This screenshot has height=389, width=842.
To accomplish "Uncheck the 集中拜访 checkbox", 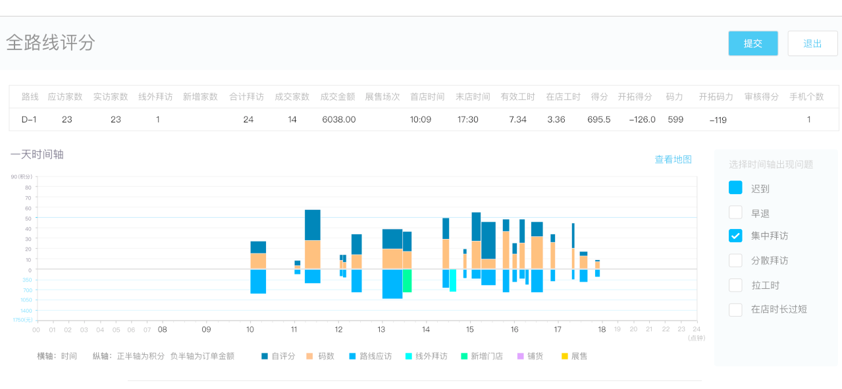I will click(736, 235).
